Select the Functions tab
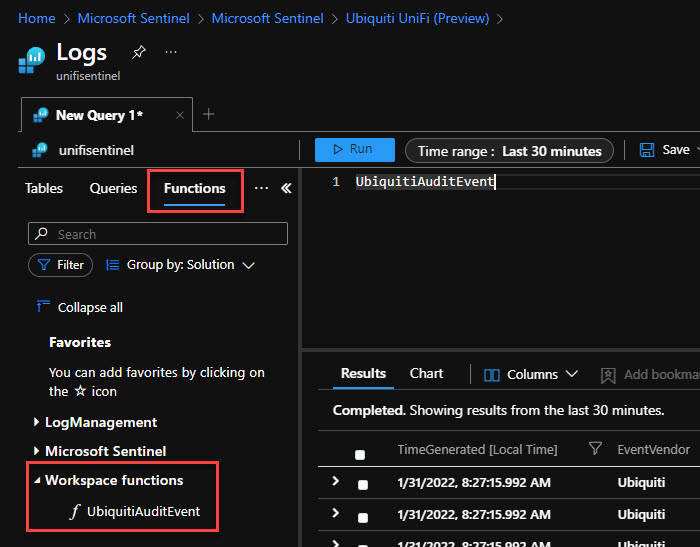This screenshot has width=700, height=547. (195, 189)
